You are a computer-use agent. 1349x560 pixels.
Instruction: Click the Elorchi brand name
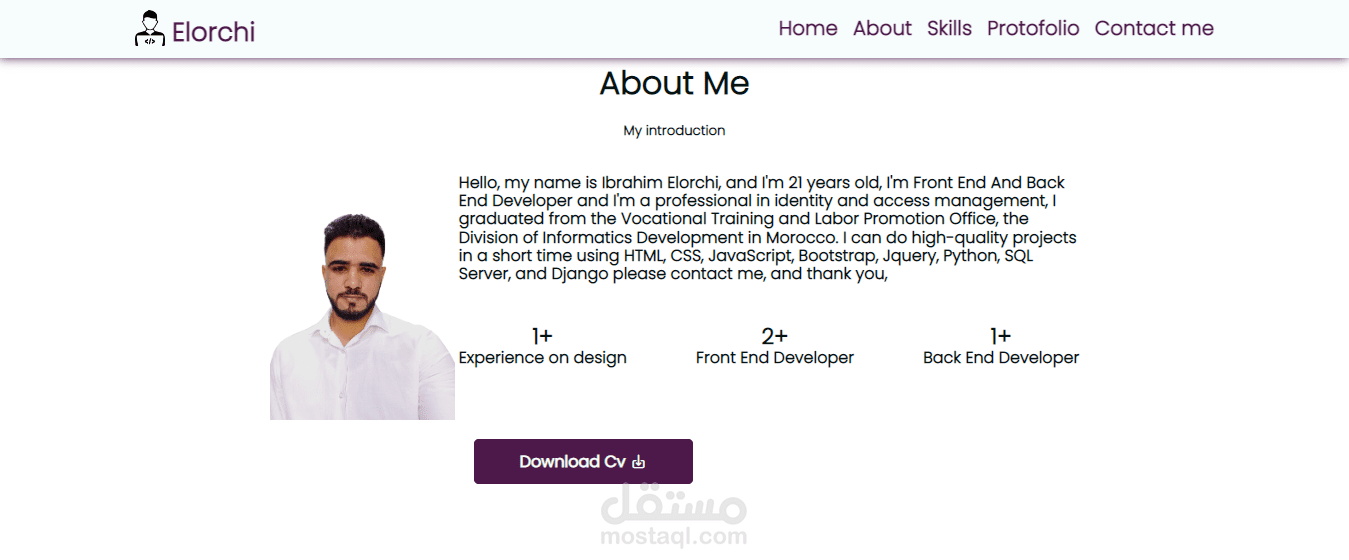pyautogui.click(x=213, y=32)
